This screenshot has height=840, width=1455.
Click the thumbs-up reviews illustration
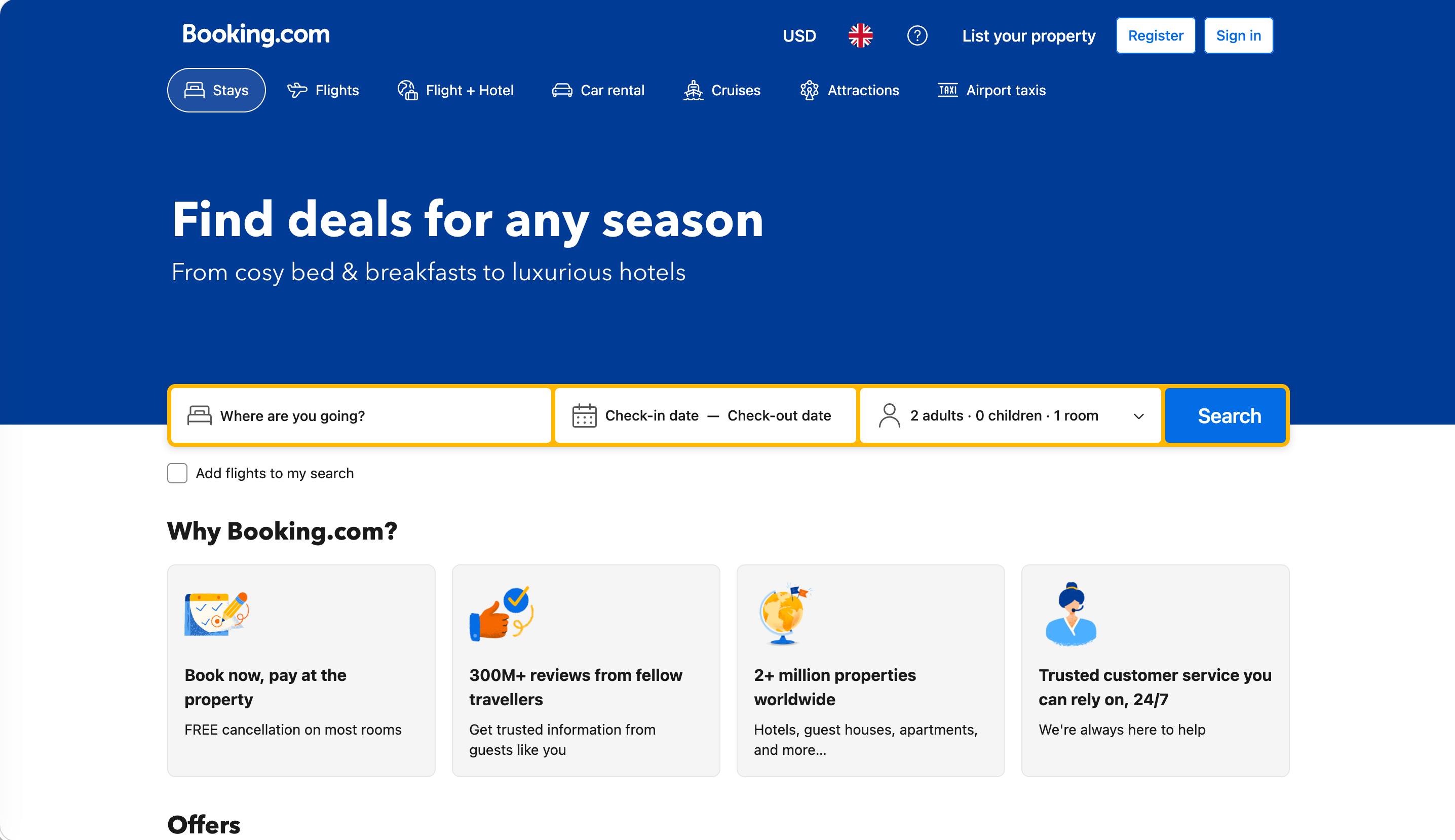502,614
